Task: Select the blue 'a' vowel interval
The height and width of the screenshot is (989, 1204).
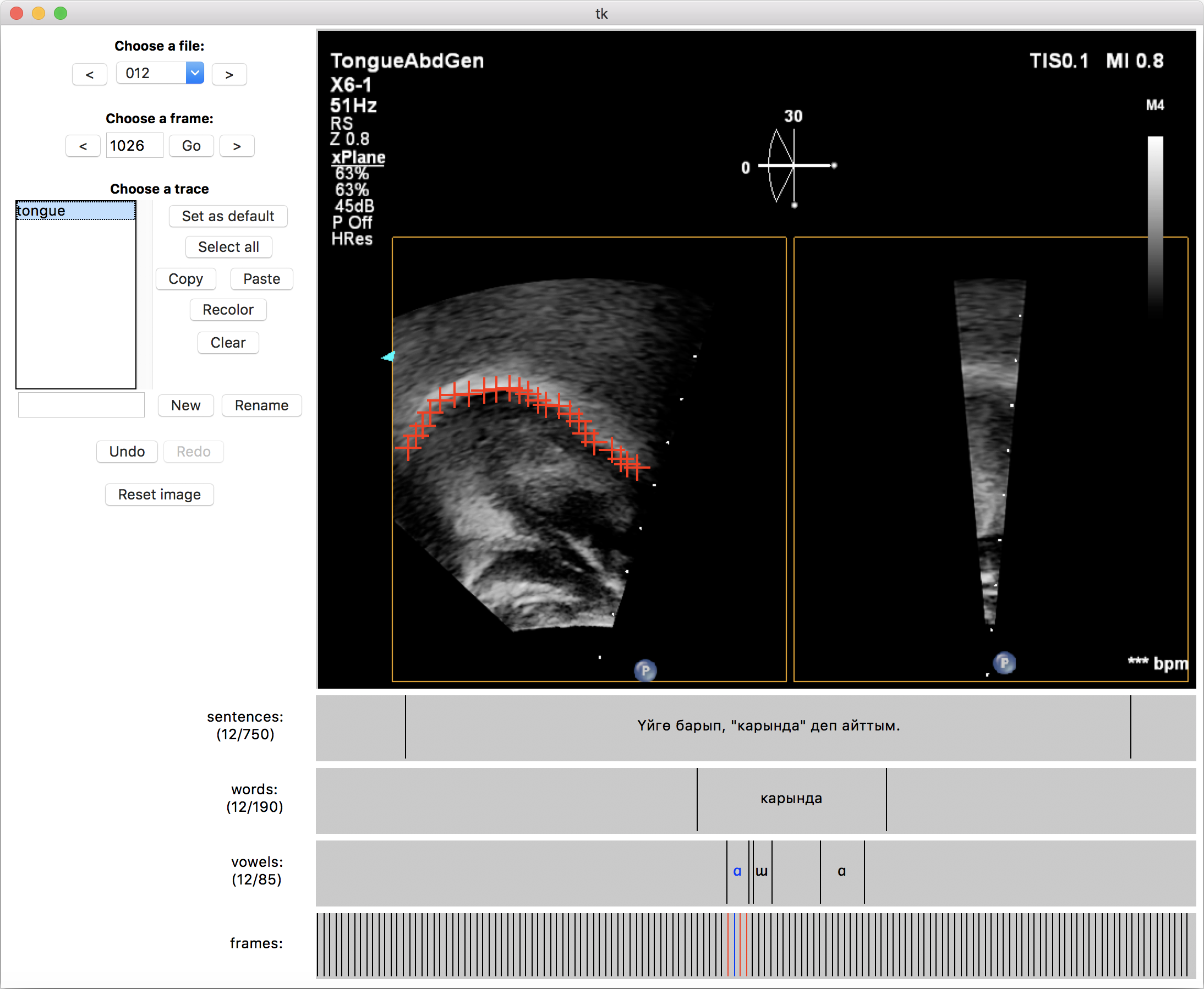Action: (x=737, y=872)
